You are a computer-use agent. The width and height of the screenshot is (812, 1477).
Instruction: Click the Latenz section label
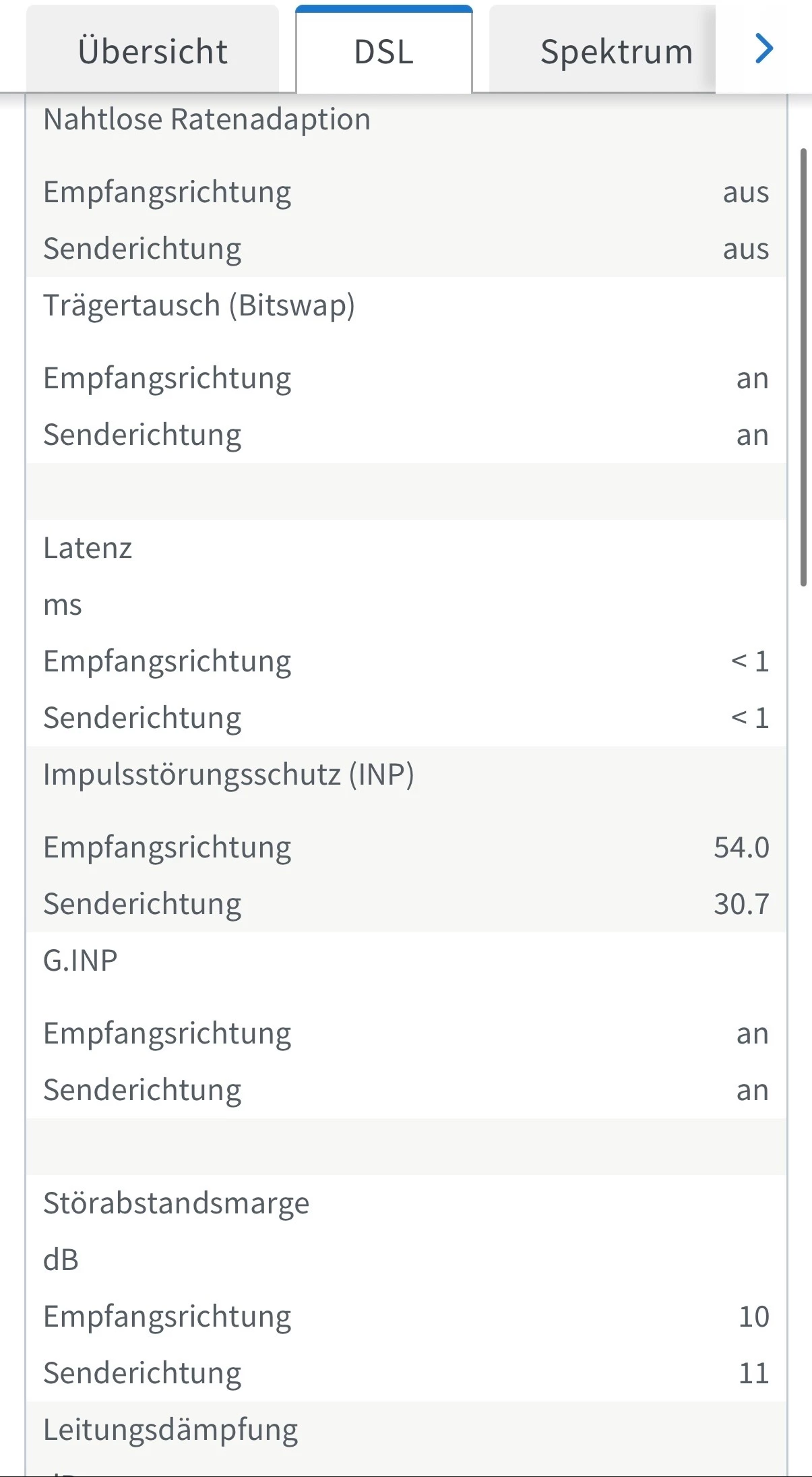pos(88,548)
